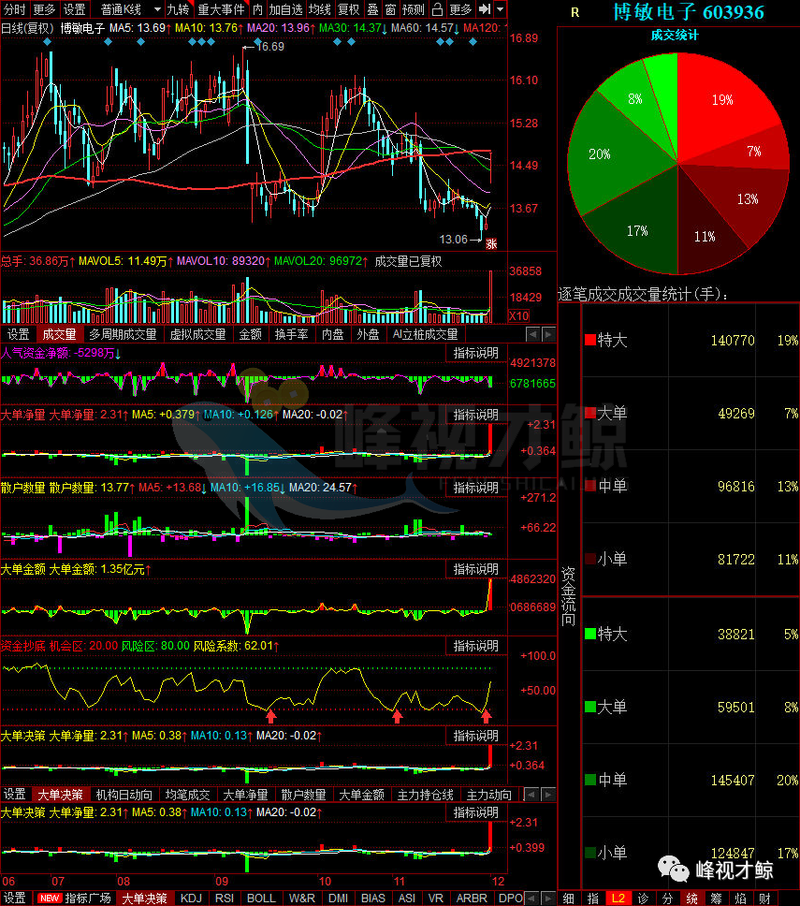Open 指标说明 for 资金抄底 panel
Image resolution: width=800 pixels, height=906 pixels.
[x=476, y=646]
